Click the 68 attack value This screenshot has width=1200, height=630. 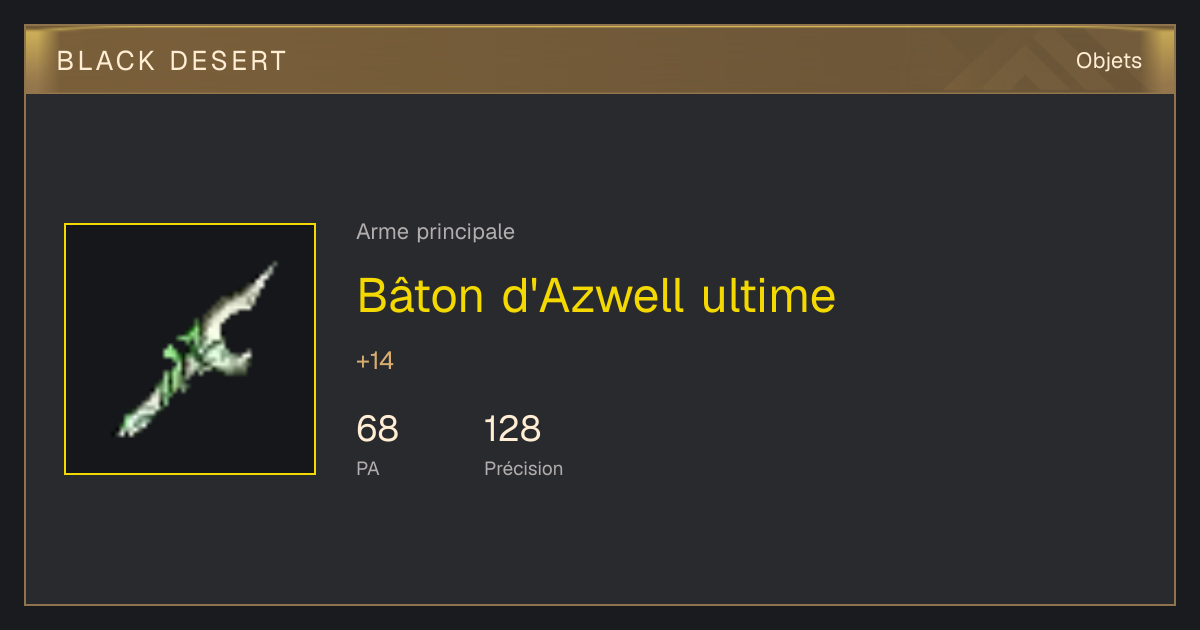pos(377,429)
